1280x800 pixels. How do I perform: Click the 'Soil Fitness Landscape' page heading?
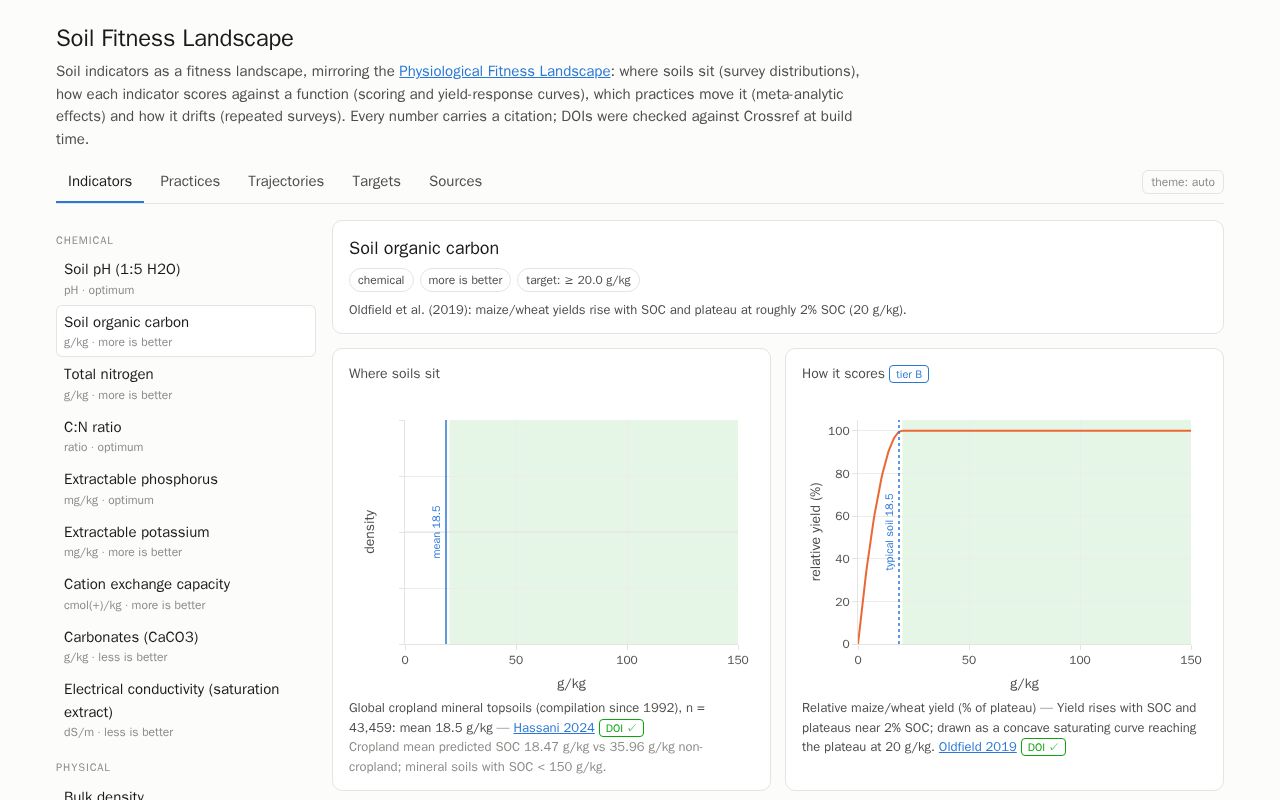pos(175,38)
